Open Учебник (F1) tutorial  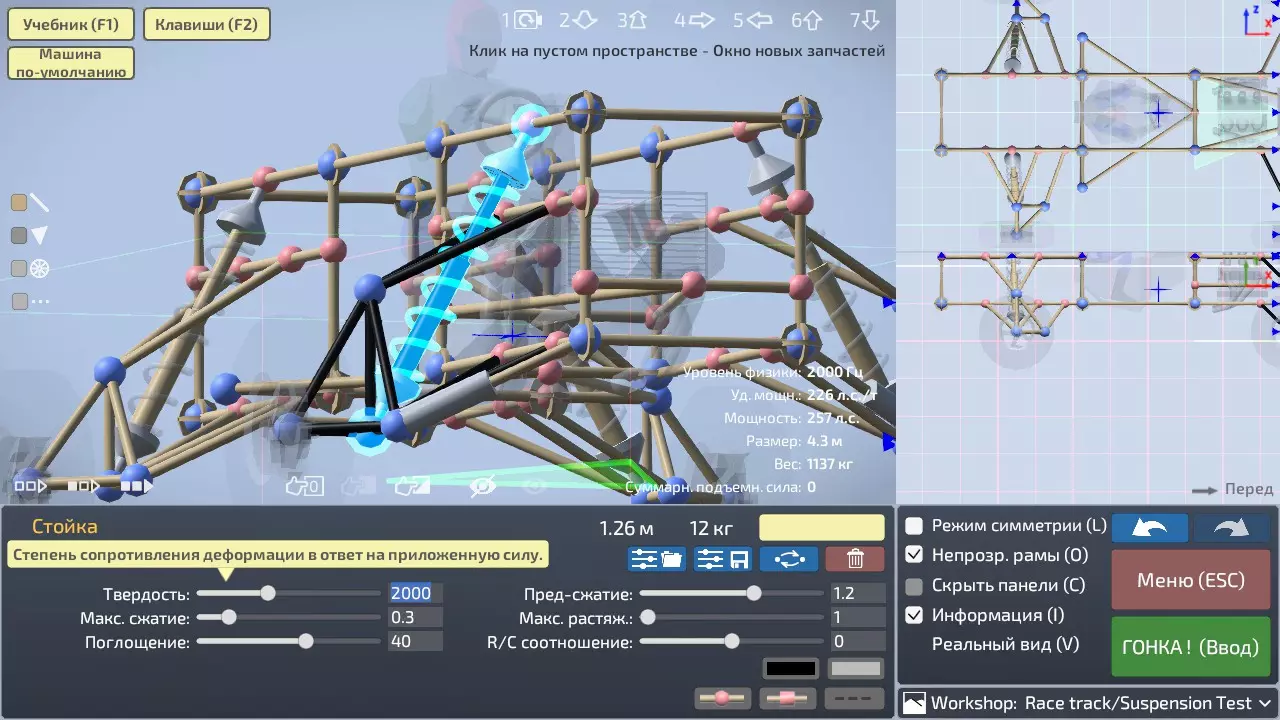click(x=71, y=24)
